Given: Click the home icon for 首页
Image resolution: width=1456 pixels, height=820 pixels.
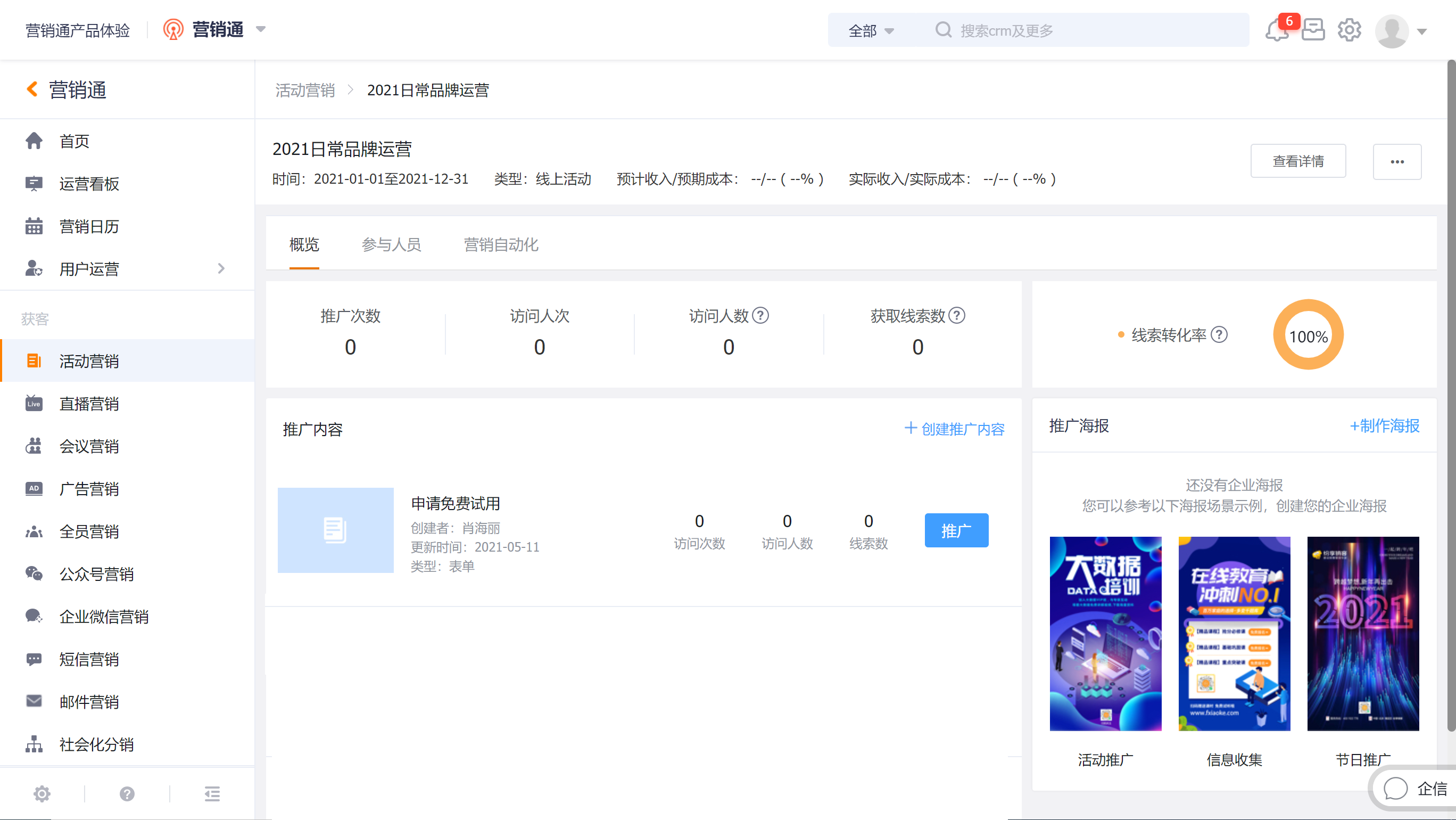Looking at the screenshot, I should 34,141.
